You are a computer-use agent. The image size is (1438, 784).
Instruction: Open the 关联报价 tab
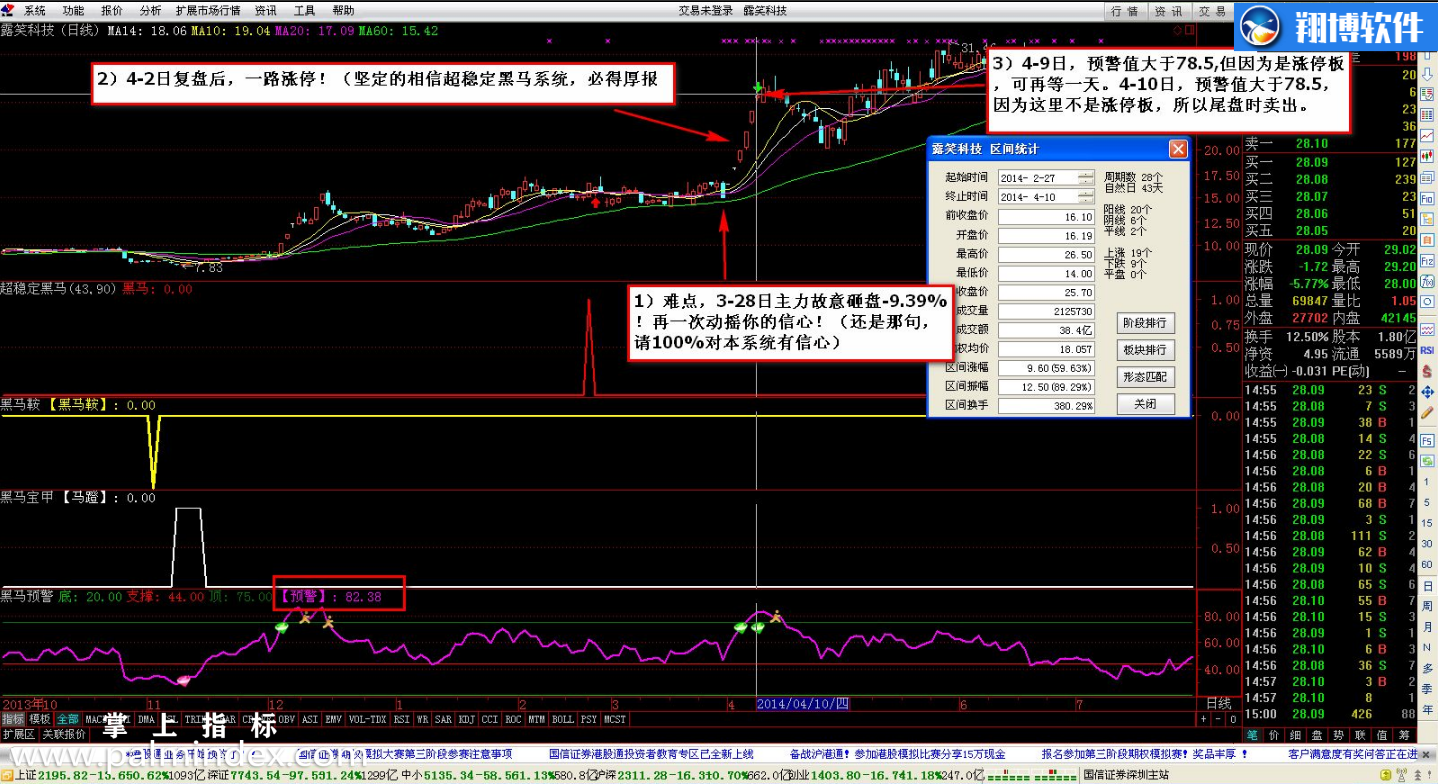[64, 734]
